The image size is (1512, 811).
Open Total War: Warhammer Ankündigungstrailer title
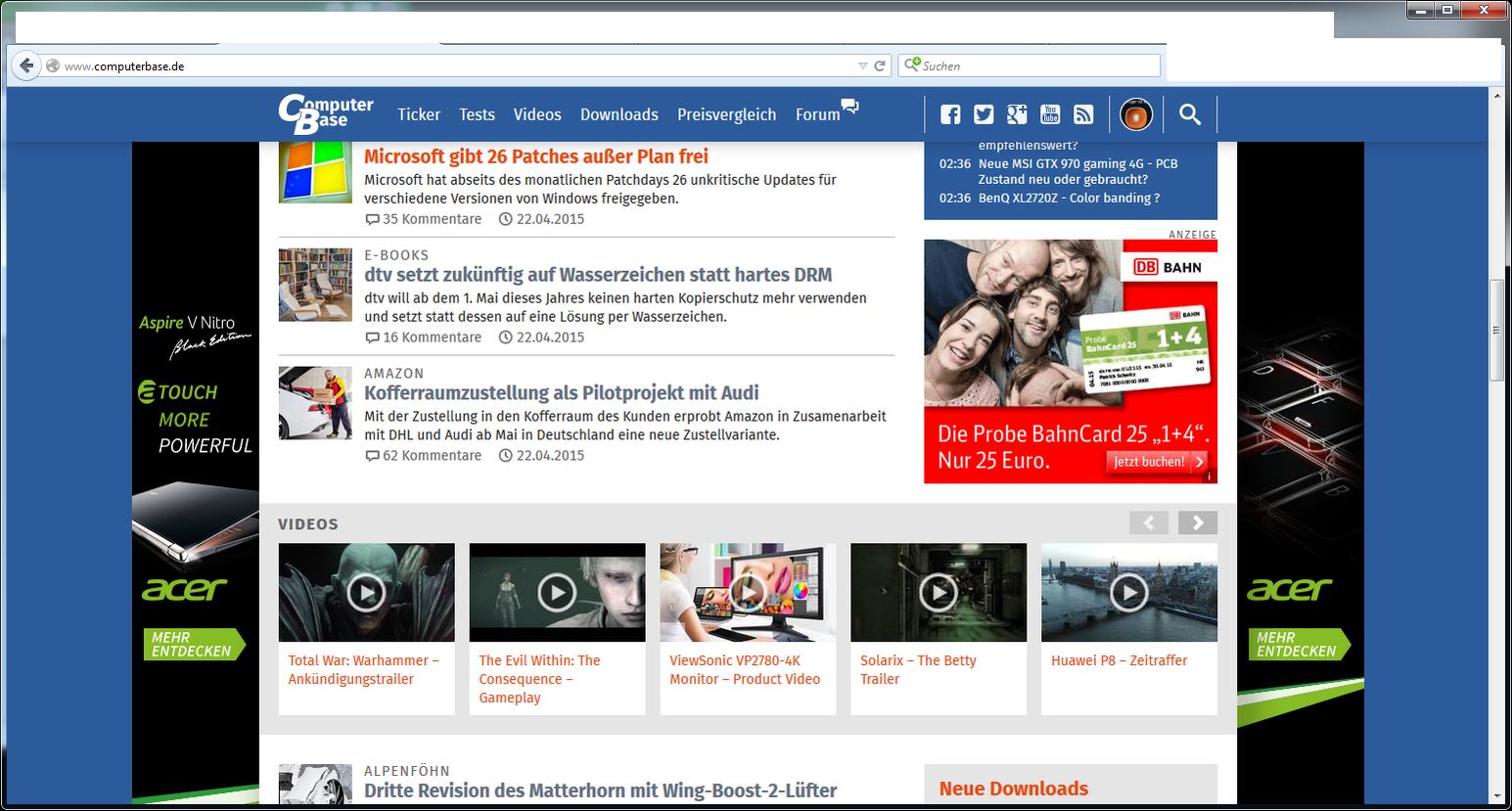[364, 670]
